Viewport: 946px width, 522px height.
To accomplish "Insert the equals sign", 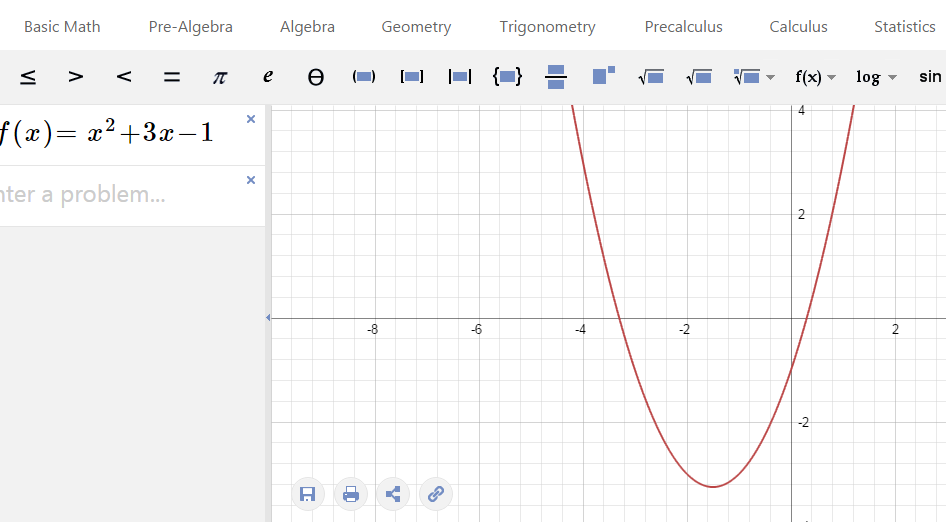I will tap(172, 77).
